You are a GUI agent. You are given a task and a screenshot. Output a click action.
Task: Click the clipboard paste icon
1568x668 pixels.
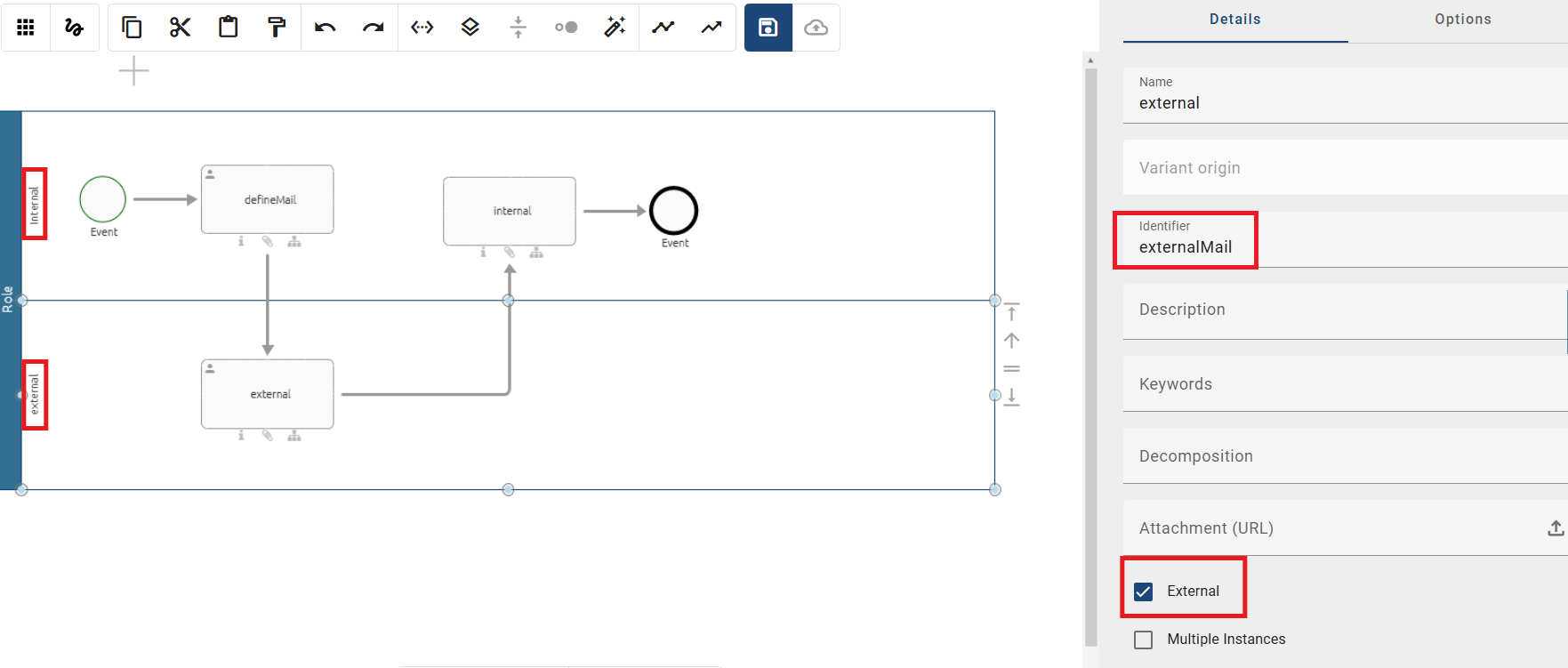click(229, 28)
